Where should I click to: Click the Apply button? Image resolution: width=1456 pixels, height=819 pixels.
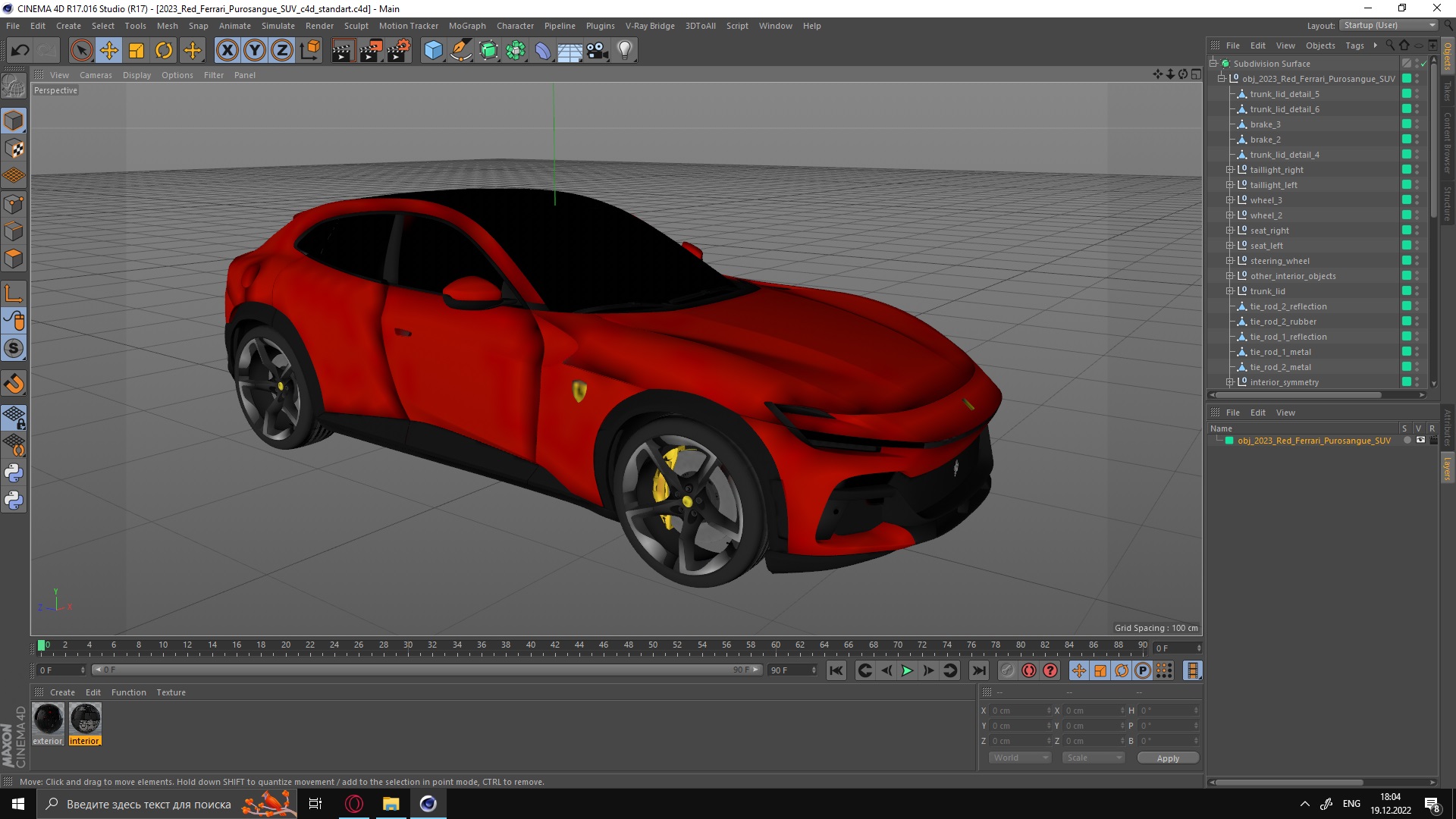coord(1167,758)
